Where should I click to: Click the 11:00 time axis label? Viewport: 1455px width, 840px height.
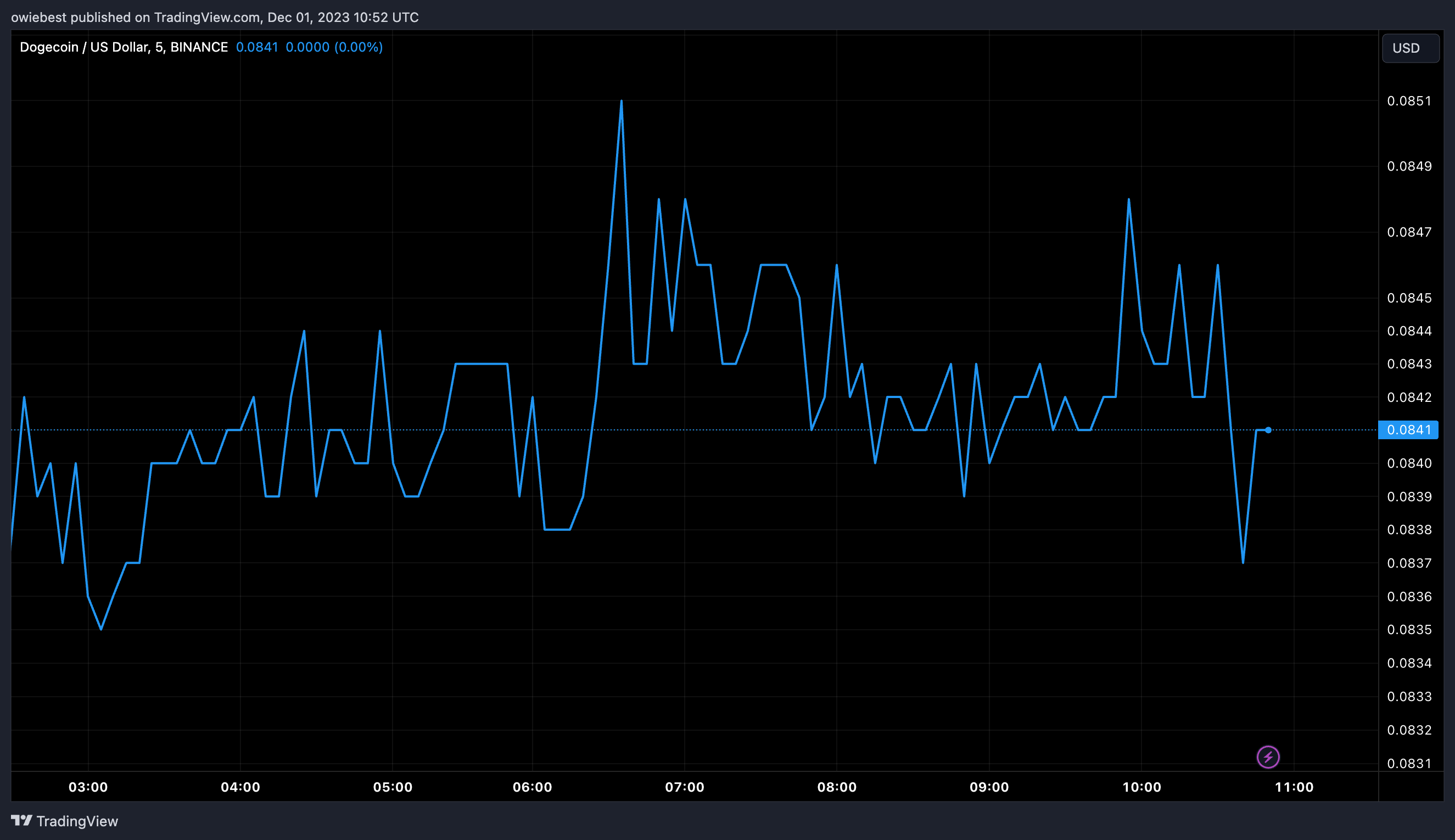(1294, 787)
